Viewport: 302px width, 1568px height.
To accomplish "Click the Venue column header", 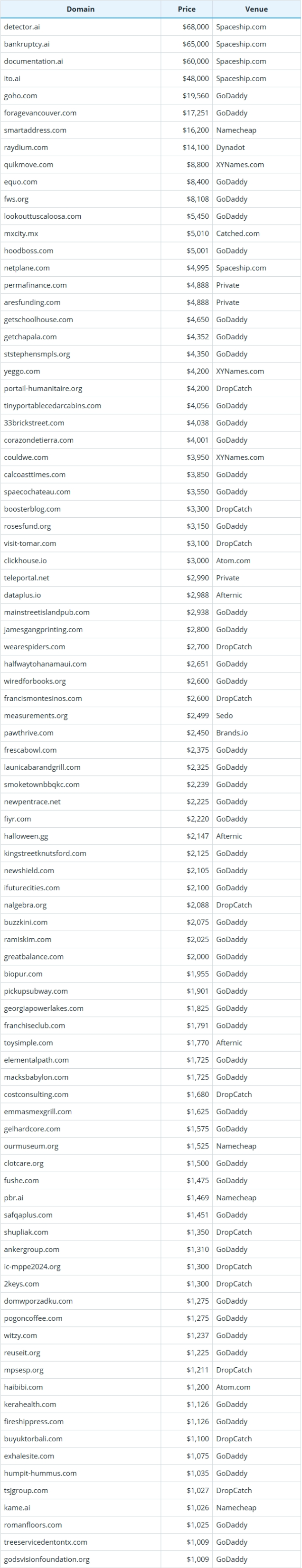I will click(256, 9).
